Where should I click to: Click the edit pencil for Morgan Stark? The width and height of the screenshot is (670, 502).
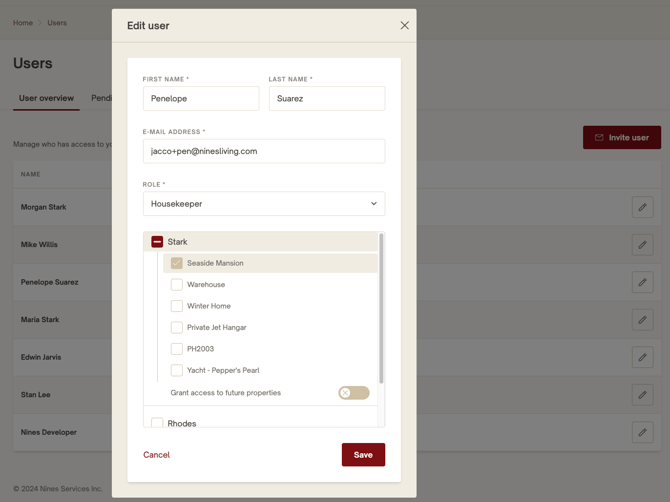tap(642, 207)
